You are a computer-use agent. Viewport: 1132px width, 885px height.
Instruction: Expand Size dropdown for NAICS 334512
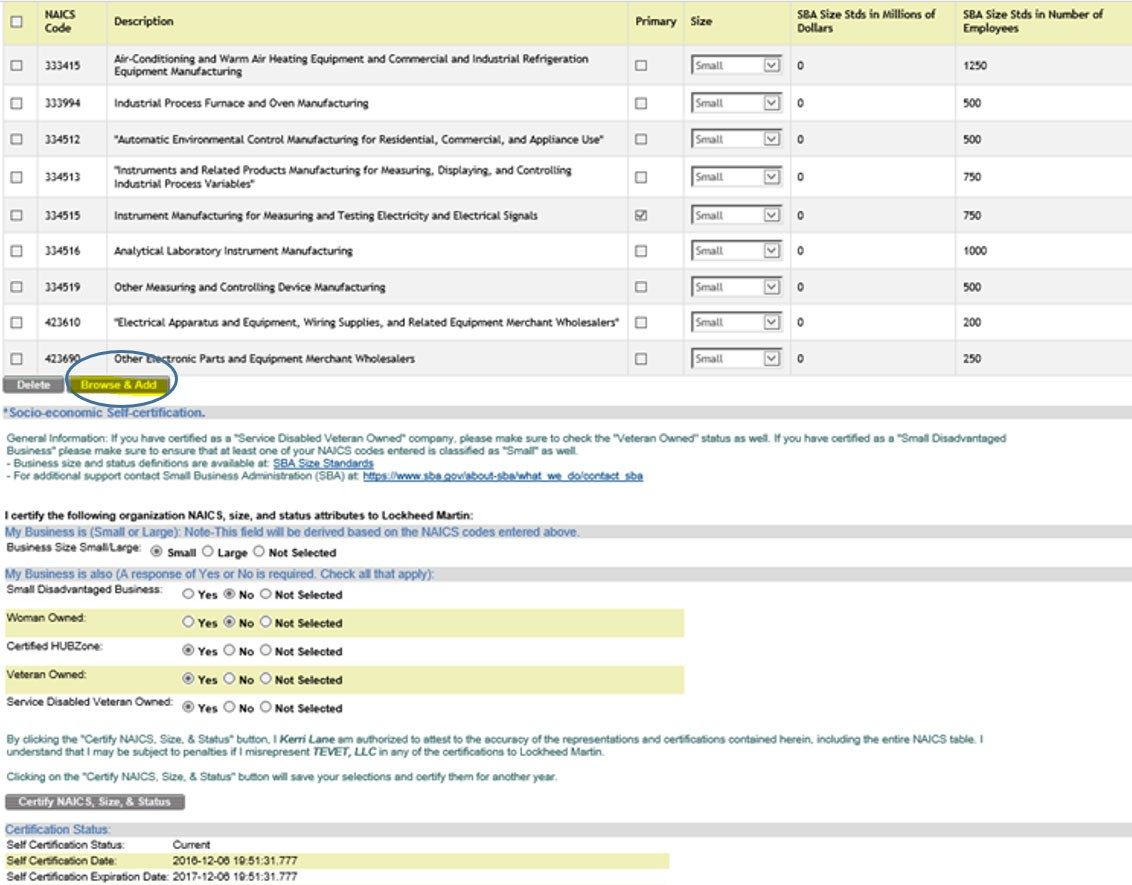click(770, 139)
